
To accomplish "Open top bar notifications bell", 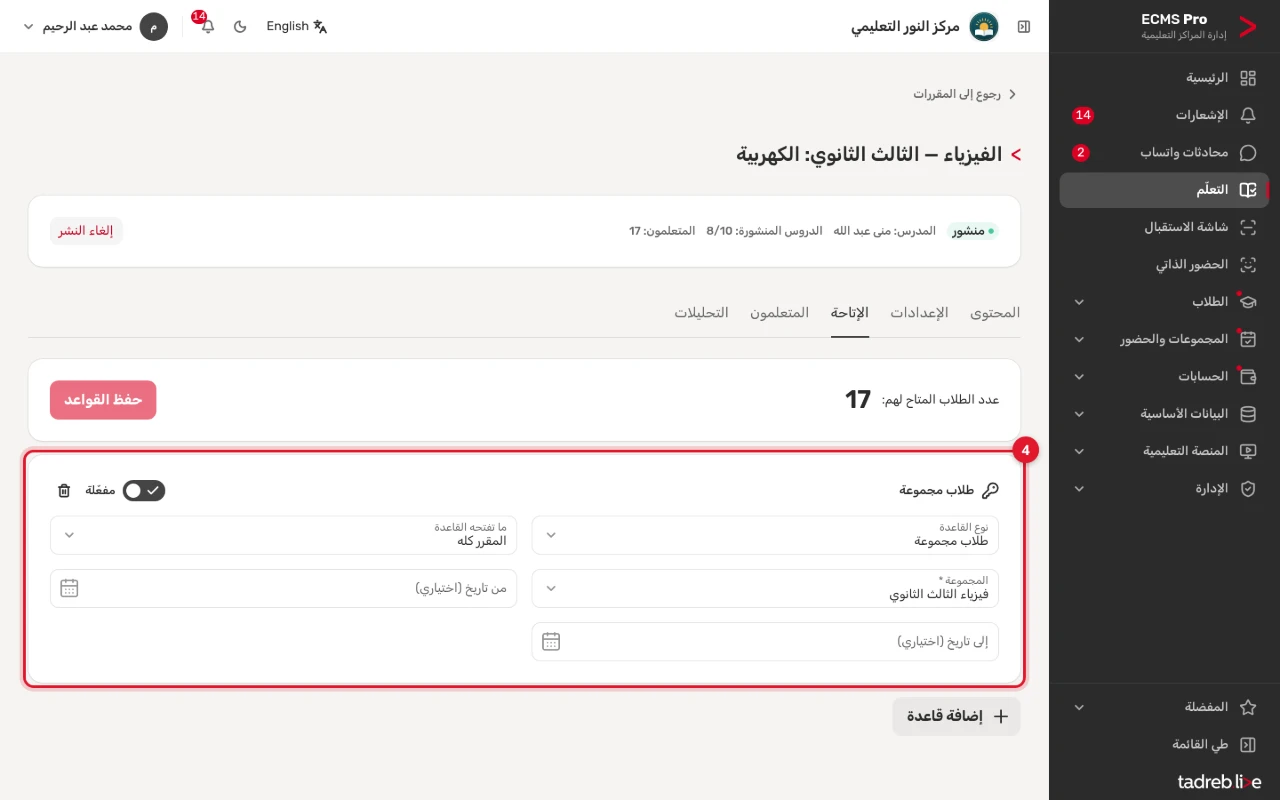I will click(207, 26).
